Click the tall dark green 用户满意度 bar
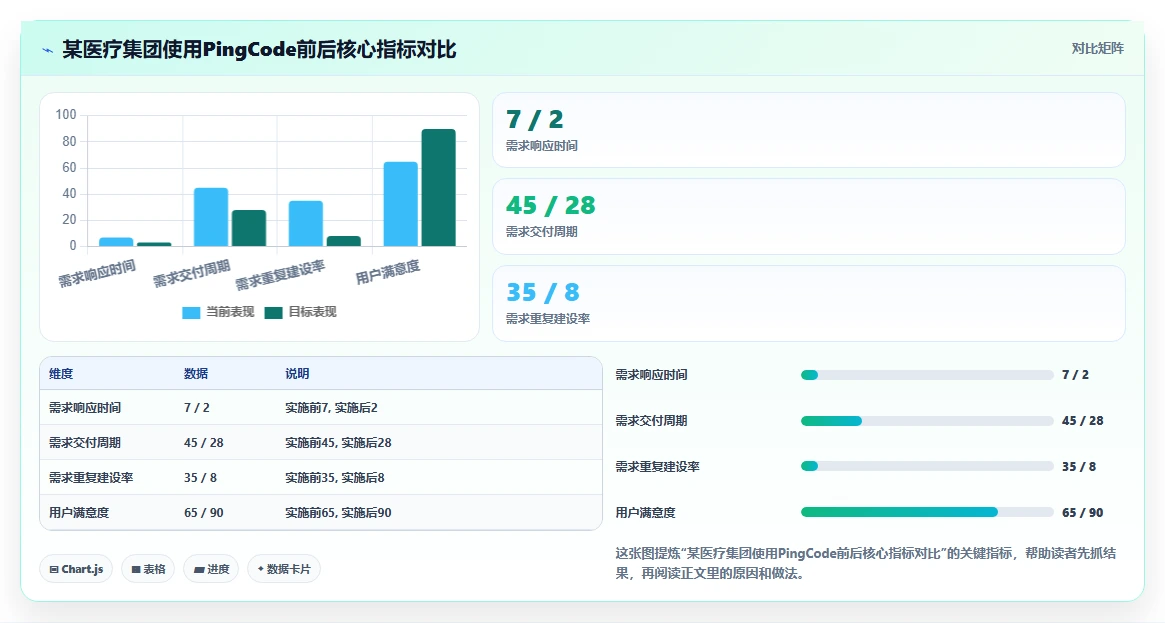This screenshot has width=1165, height=623. click(x=438, y=187)
